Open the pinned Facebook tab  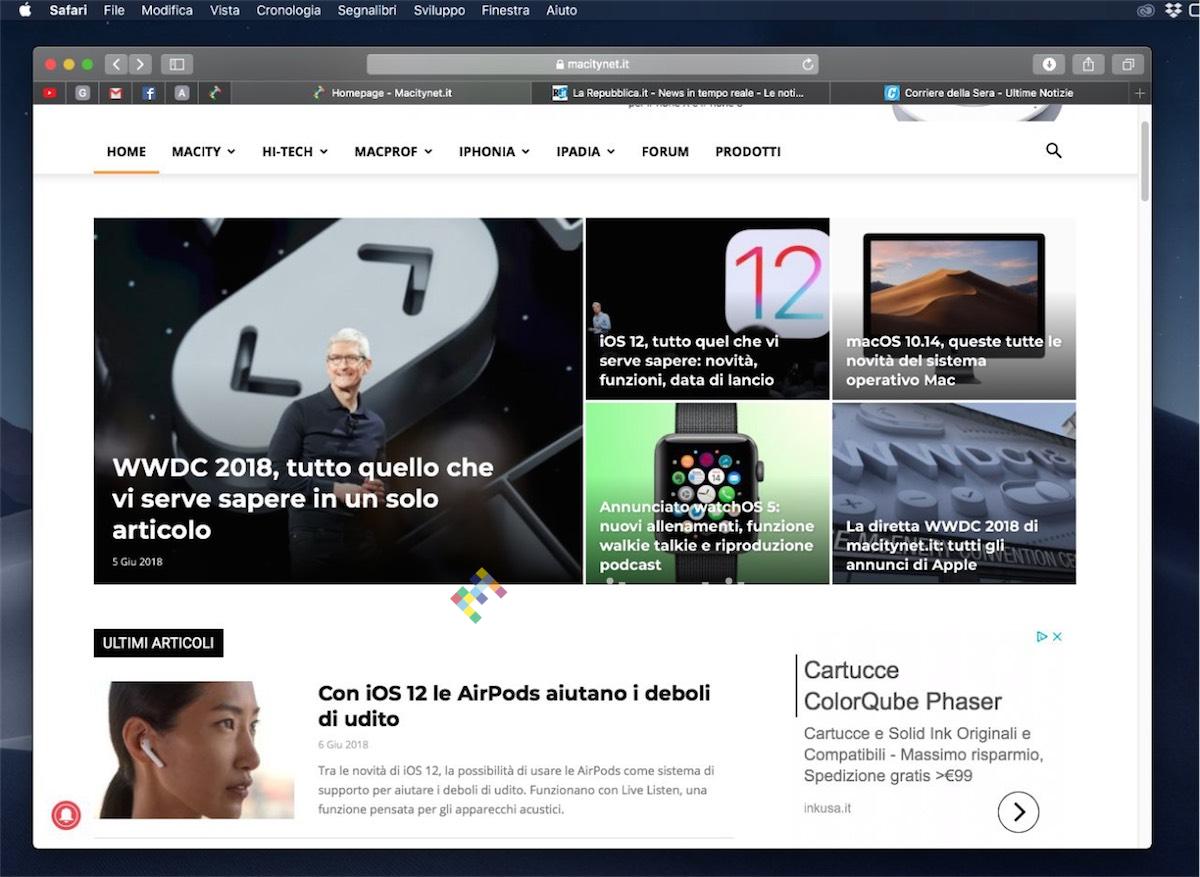(149, 93)
